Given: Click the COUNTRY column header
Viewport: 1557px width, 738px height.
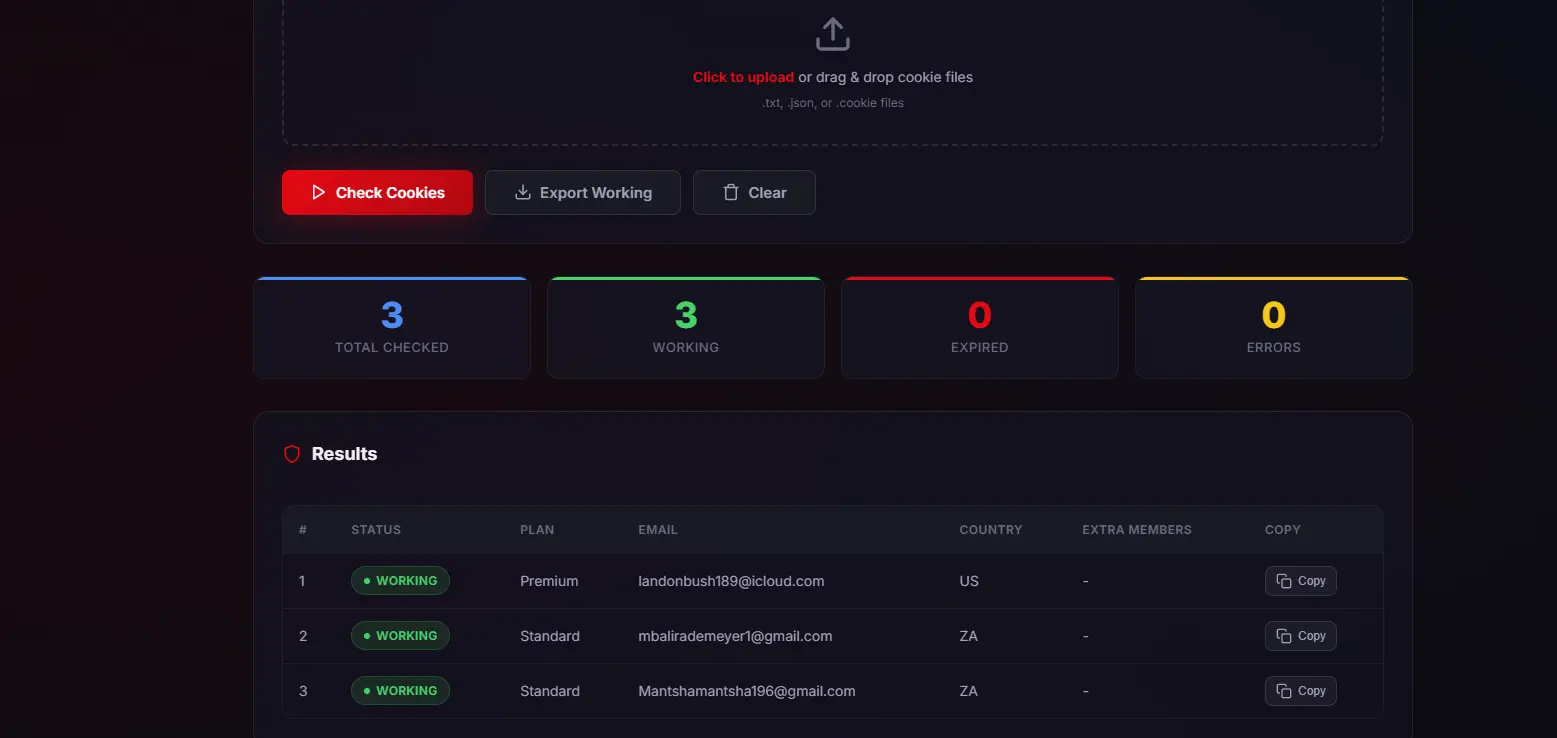Looking at the screenshot, I should (991, 530).
